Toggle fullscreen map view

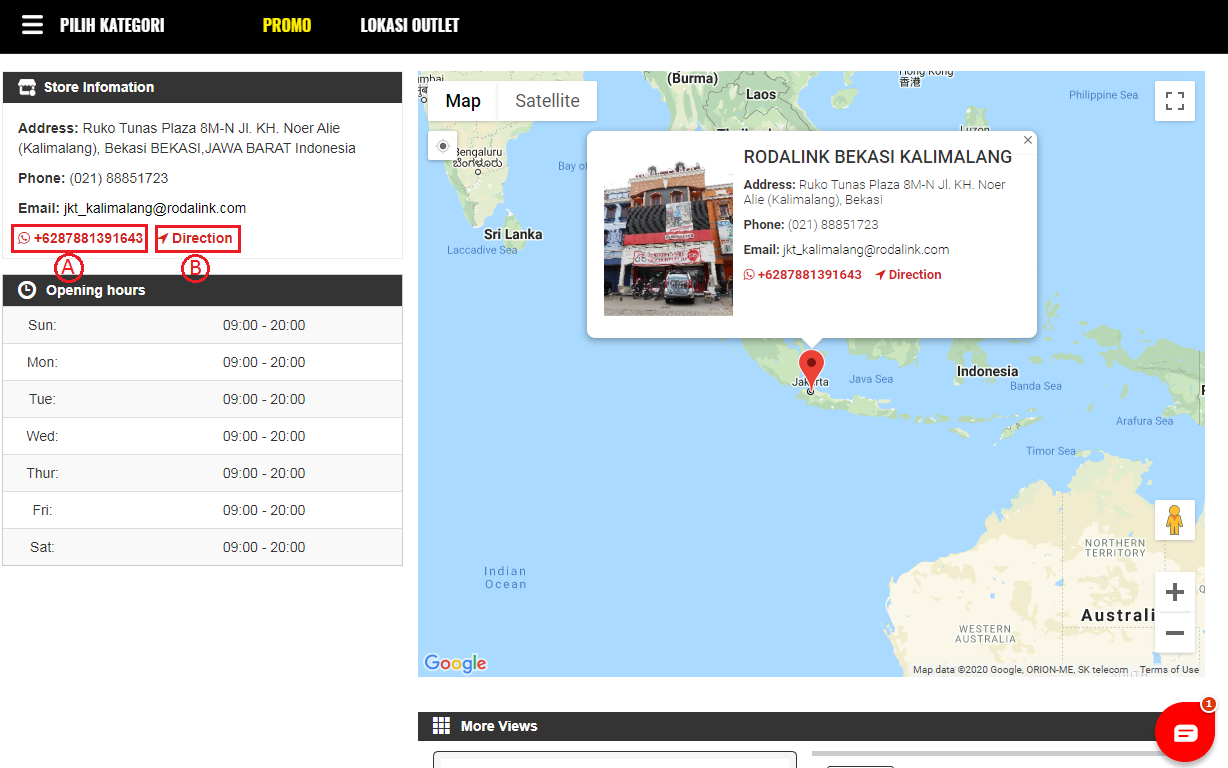1175,101
